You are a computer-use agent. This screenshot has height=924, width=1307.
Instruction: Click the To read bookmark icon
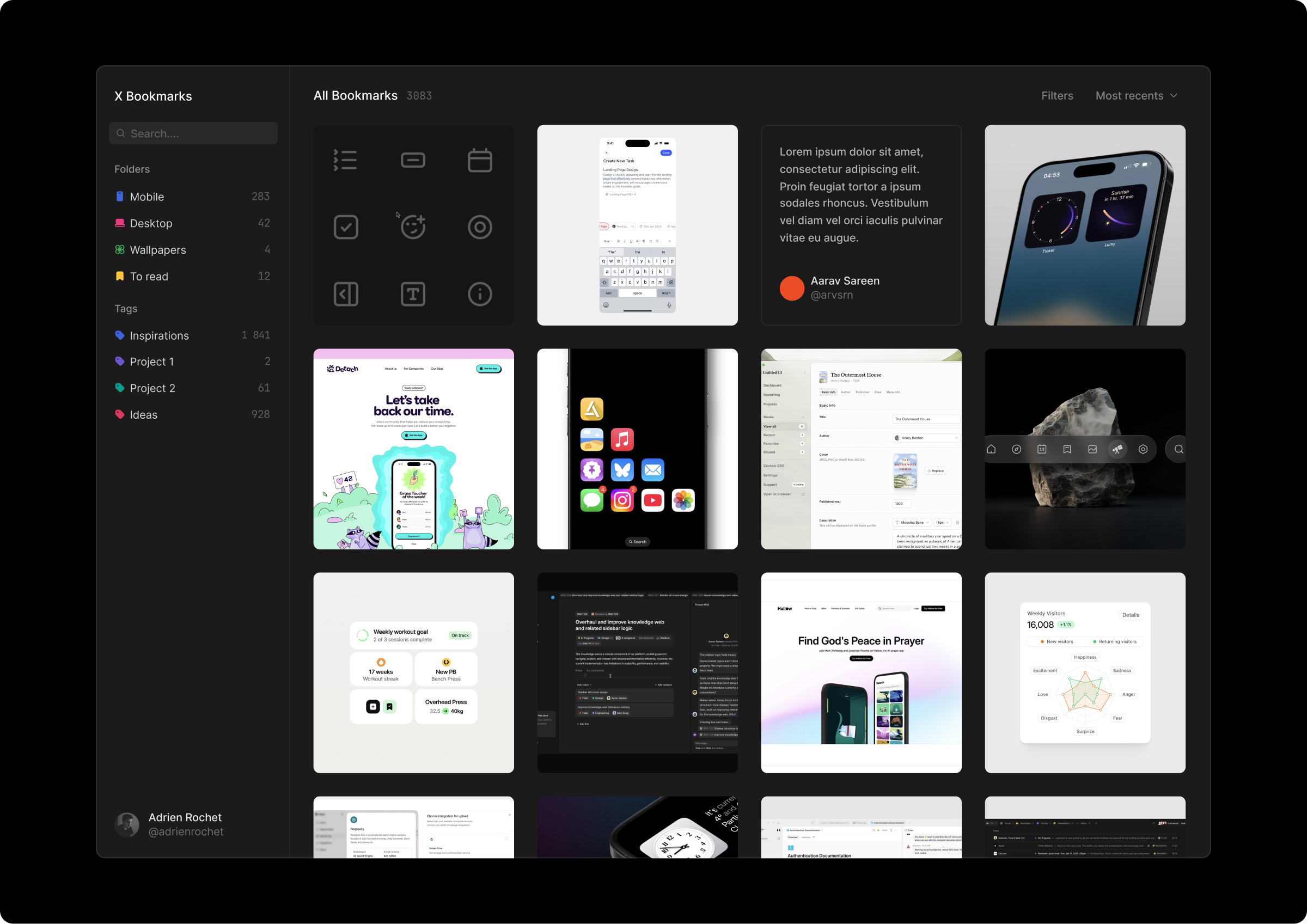pyautogui.click(x=120, y=276)
